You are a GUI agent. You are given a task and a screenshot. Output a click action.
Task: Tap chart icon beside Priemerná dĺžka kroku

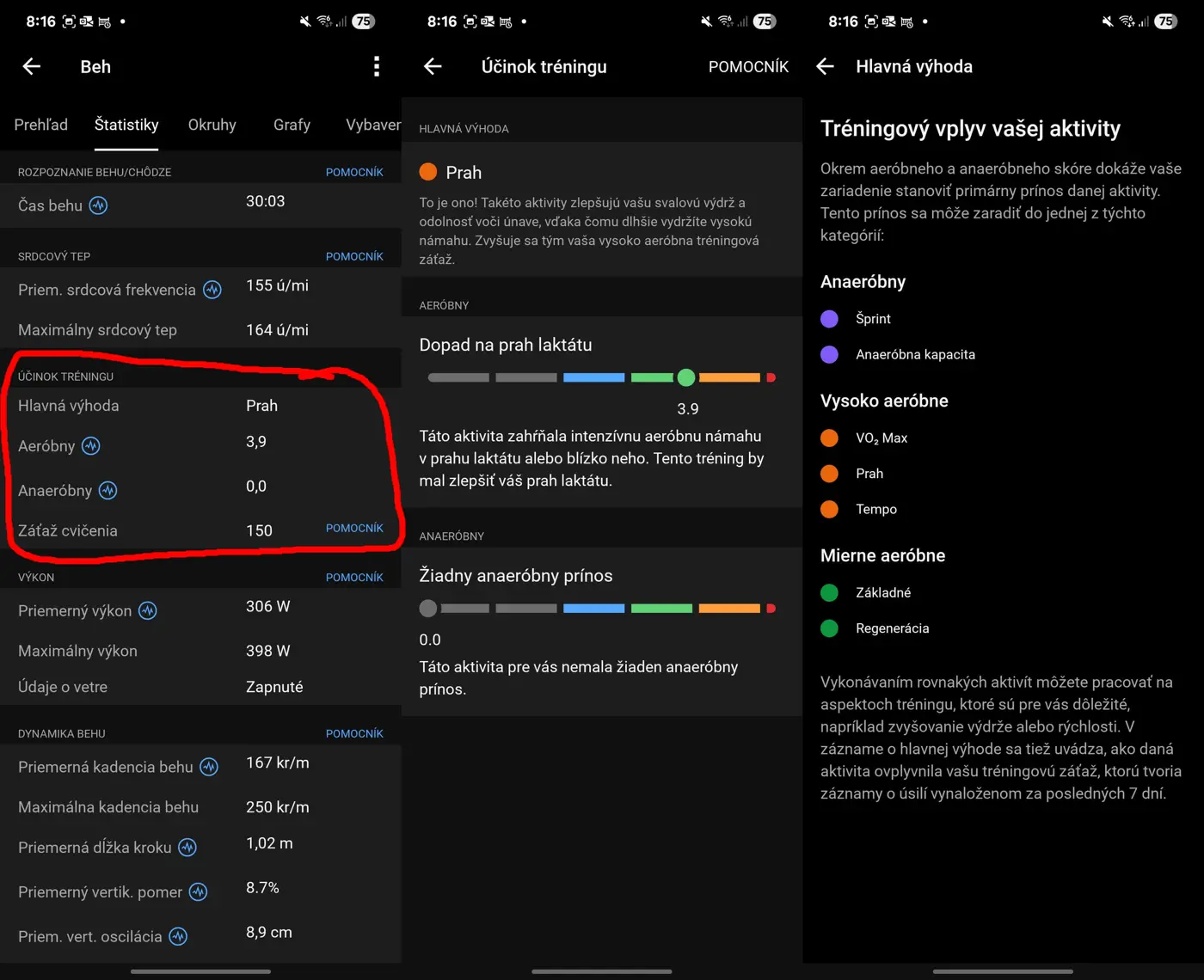187,848
